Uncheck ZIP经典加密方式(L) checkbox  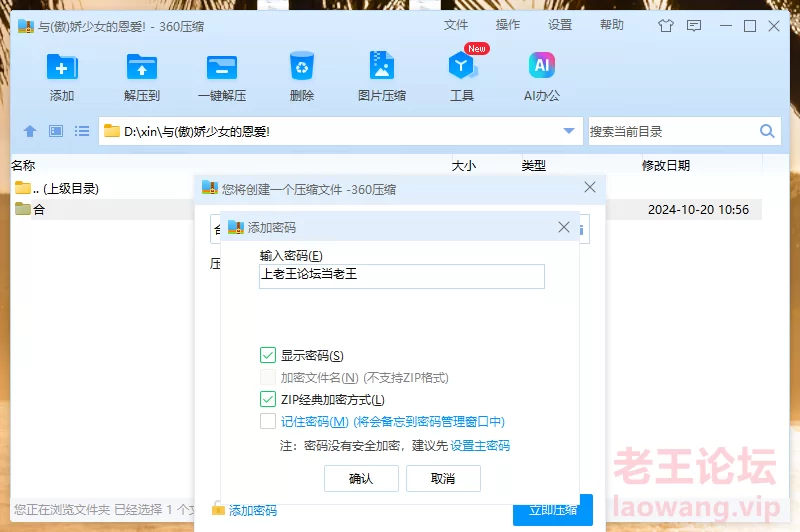pos(268,399)
